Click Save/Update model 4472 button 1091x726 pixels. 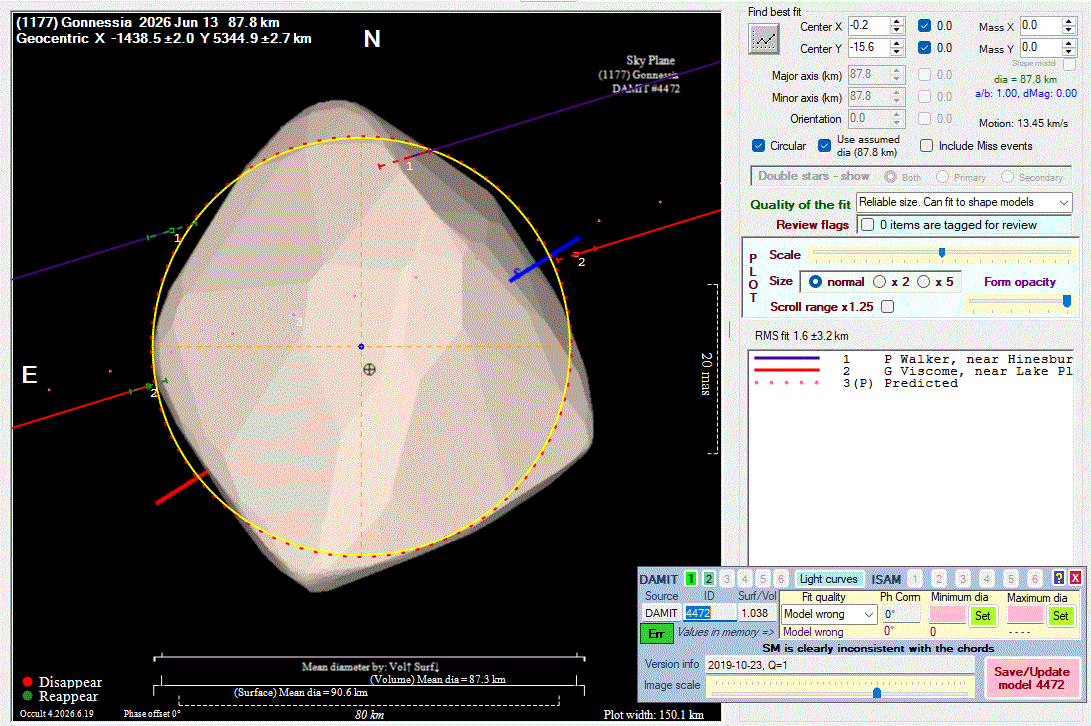(1031, 678)
